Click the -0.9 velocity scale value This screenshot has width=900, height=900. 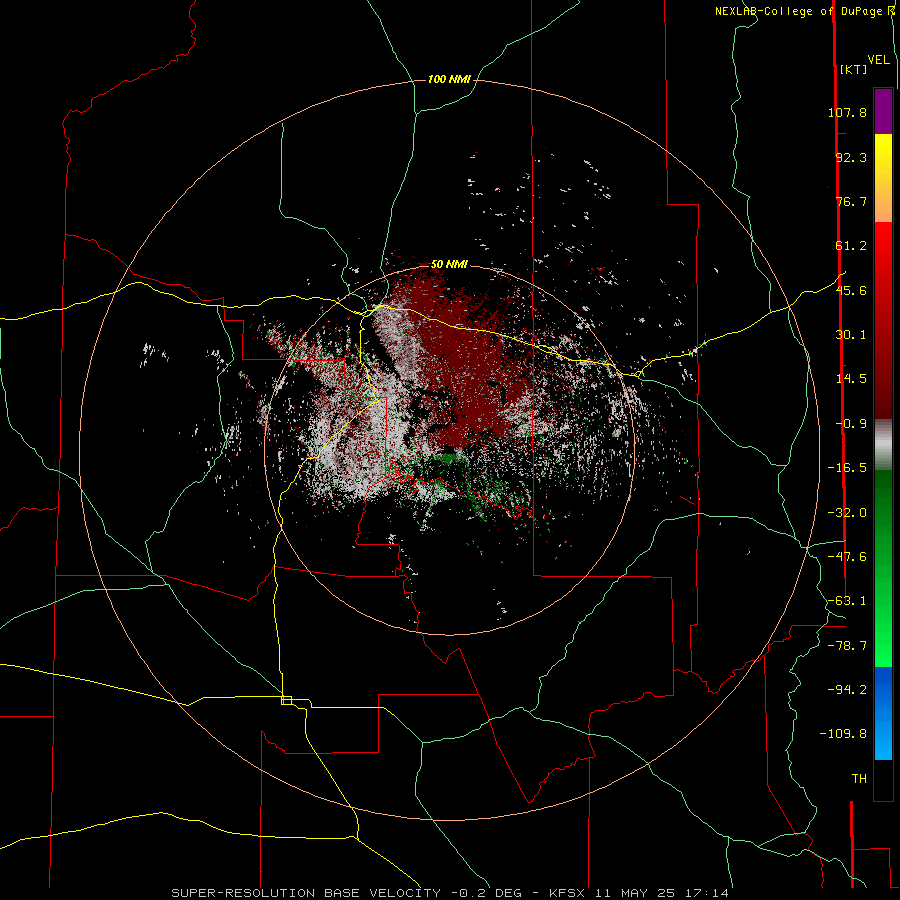coord(851,424)
